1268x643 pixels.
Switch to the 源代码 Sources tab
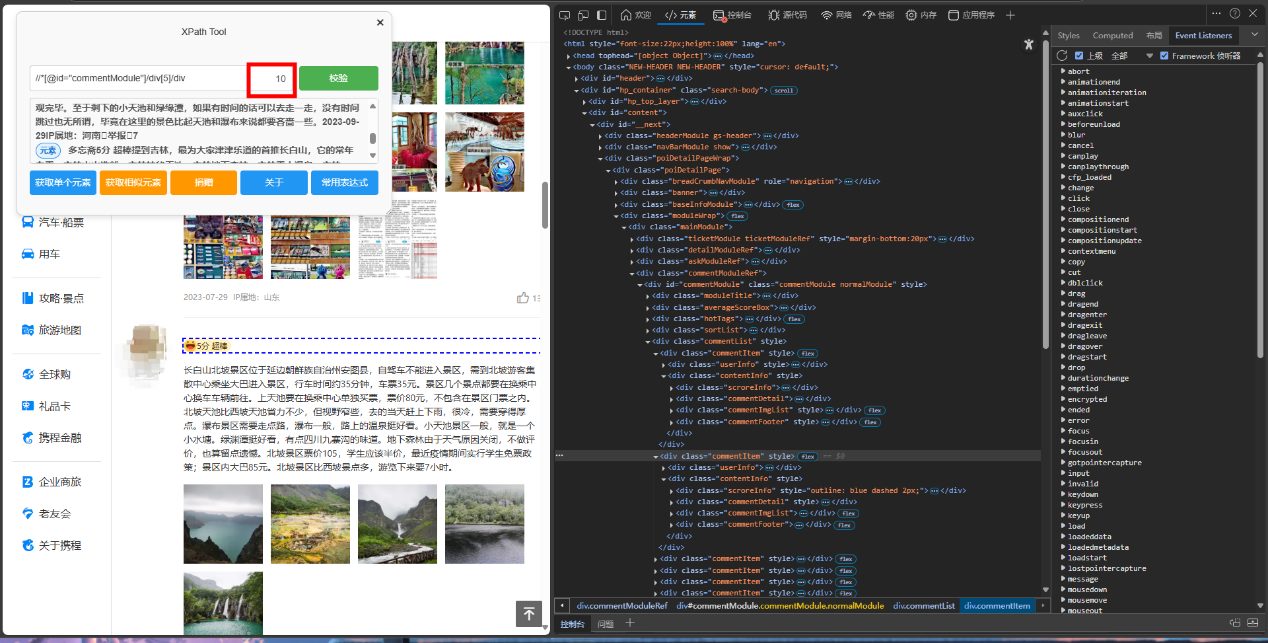(787, 15)
